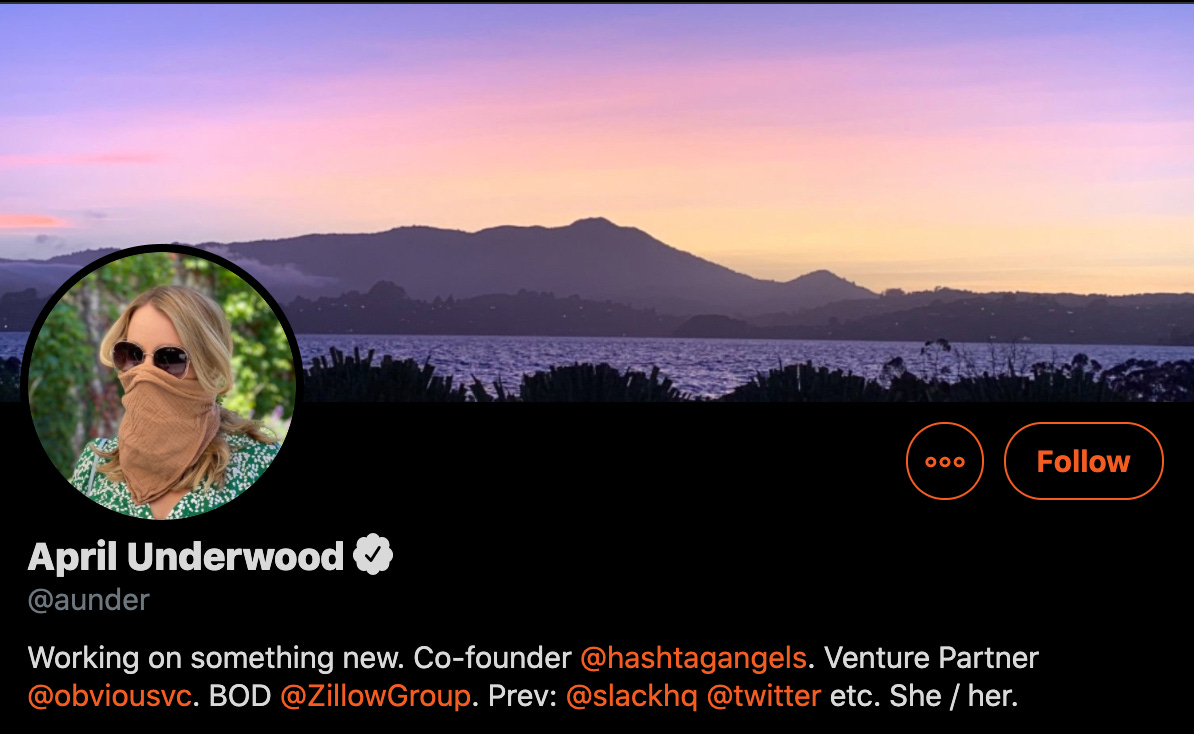The image size is (1194, 734).
Task: Click the "Prev:" label in bio
Action: coord(522,696)
